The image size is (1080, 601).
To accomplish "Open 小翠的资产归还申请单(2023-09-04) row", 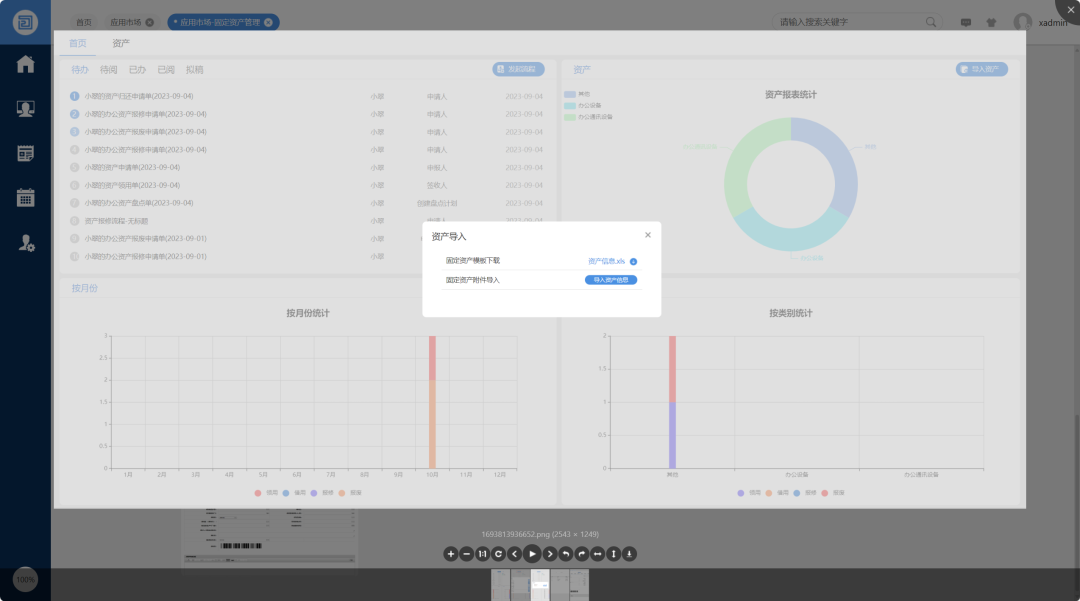I will pos(138,96).
